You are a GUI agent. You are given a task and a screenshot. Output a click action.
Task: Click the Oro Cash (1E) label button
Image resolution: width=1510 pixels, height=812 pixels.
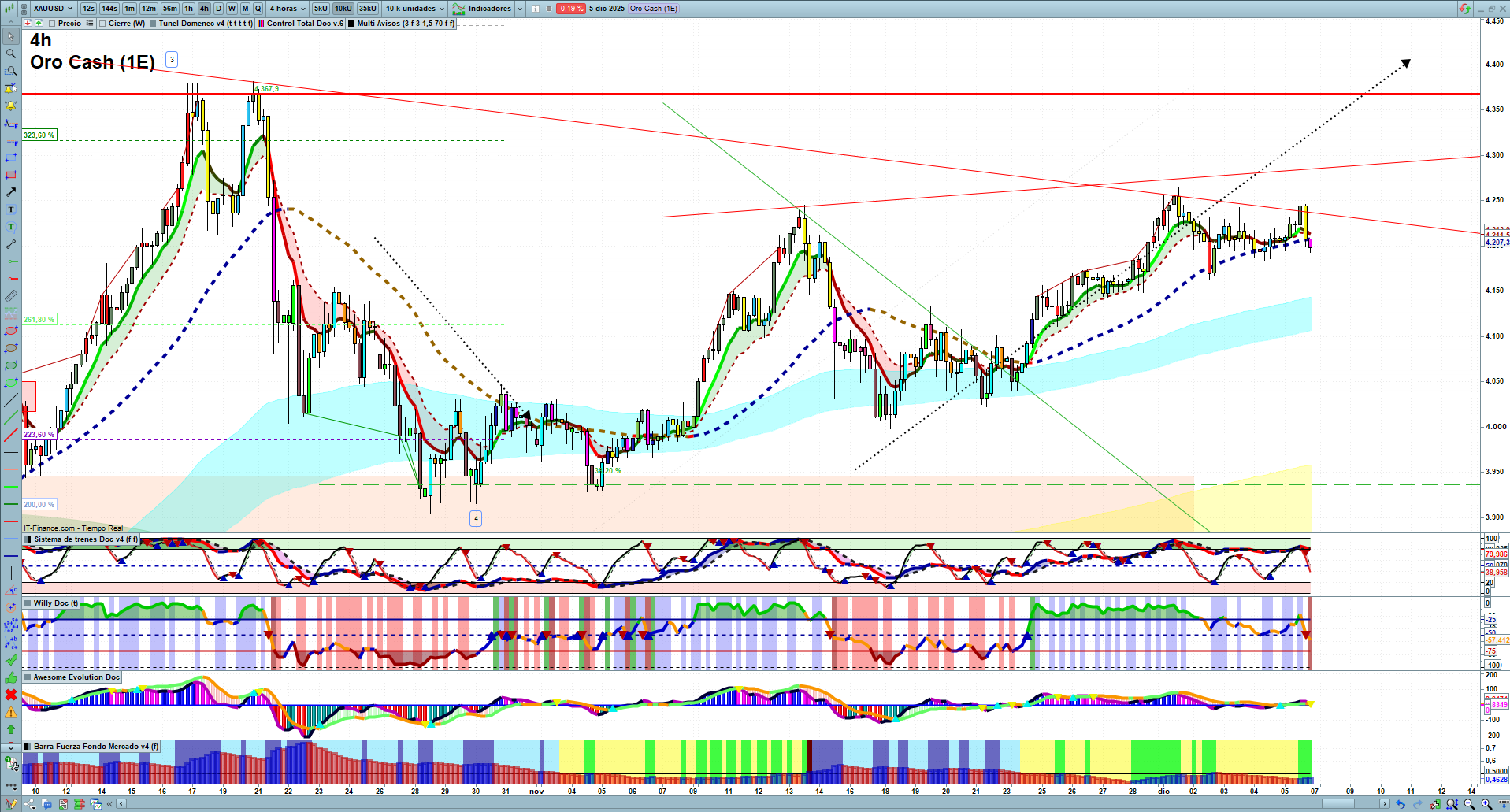pyautogui.click(x=653, y=9)
